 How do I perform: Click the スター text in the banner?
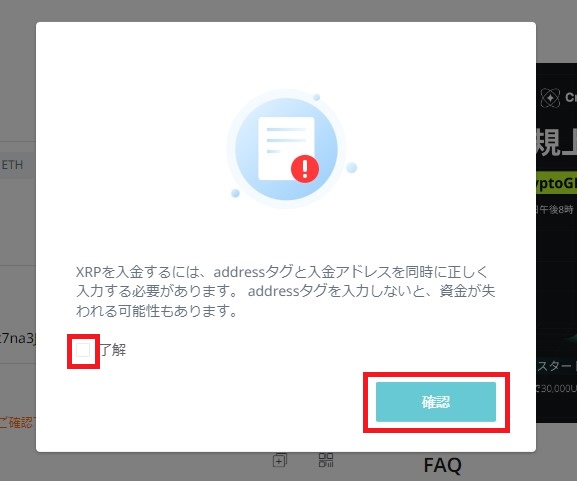[556, 366]
